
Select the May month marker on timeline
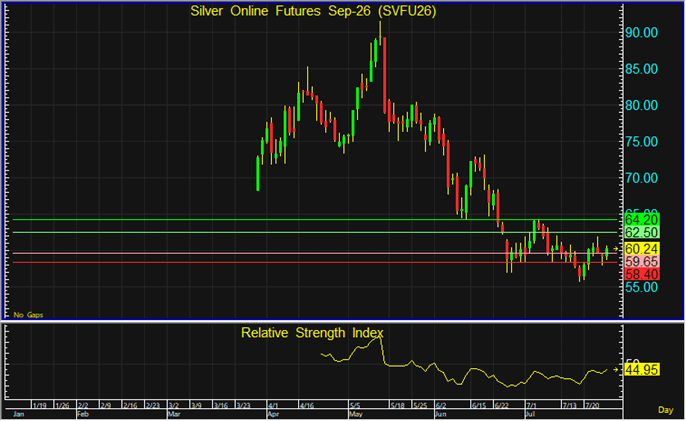pyautogui.click(x=356, y=414)
